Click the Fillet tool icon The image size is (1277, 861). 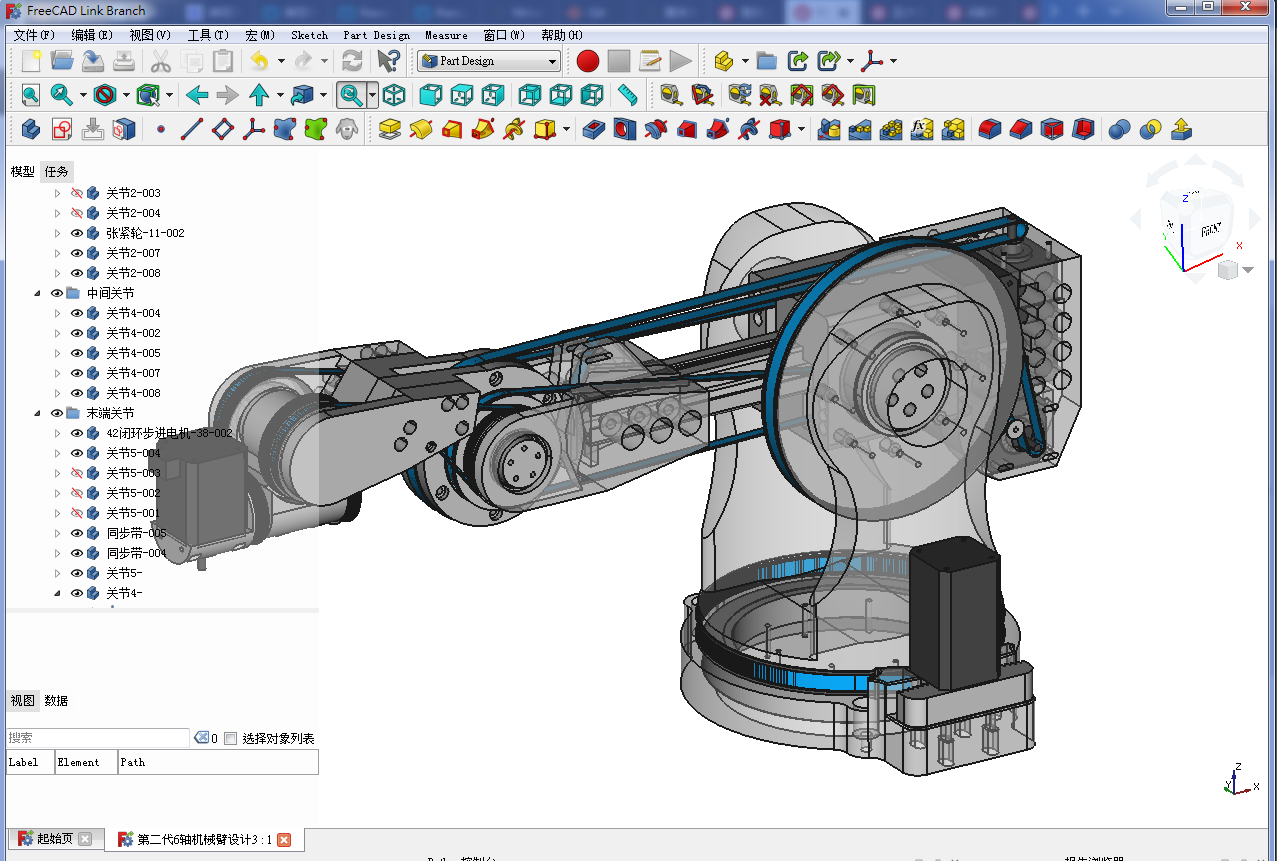[x=990, y=129]
